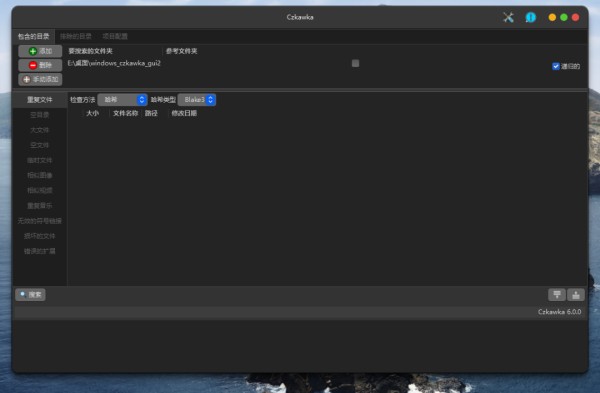Click the 手动添加 manual add button
Screen dimensions: 600x393
click(x=40, y=79)
